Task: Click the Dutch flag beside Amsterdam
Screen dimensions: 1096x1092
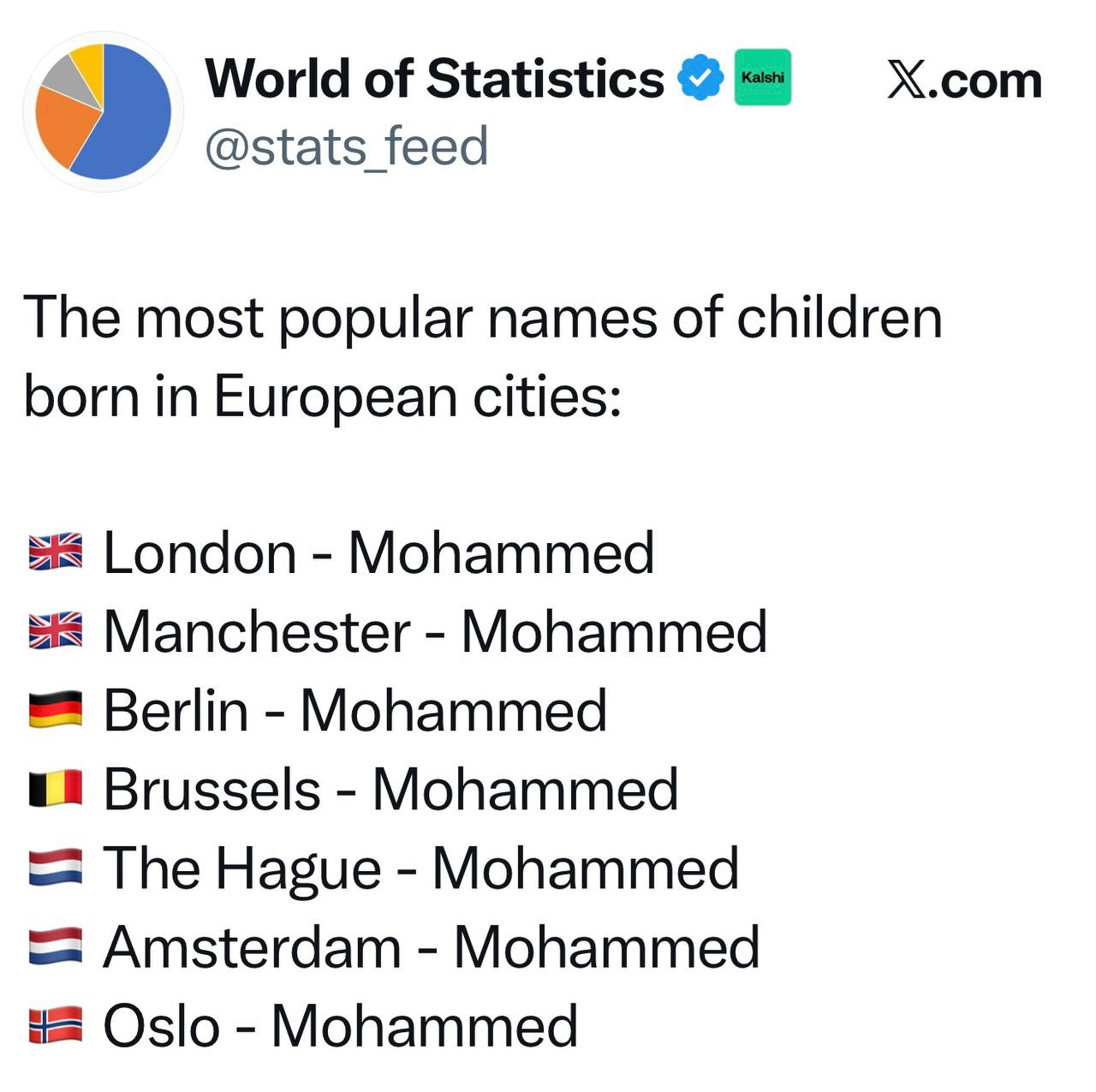Action: [56, 946]
